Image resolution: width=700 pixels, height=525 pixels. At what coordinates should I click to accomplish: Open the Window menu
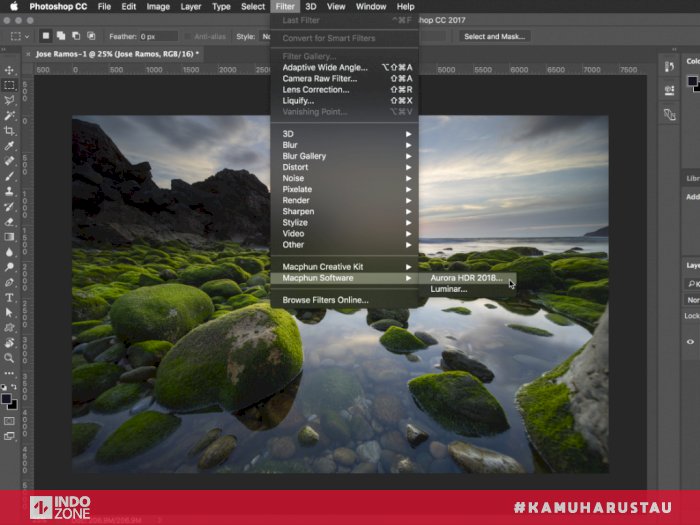[x=371, y=7]
